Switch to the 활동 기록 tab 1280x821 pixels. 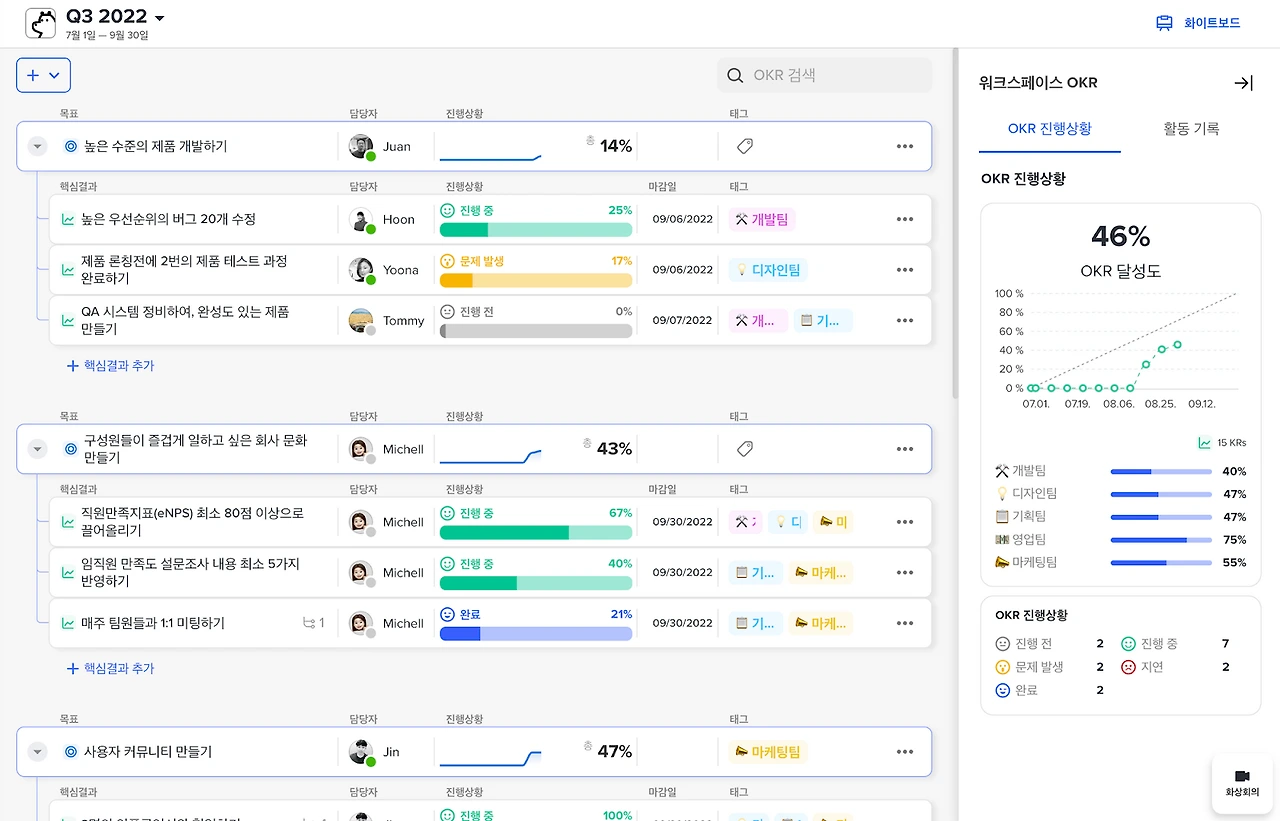[1191, 129]
